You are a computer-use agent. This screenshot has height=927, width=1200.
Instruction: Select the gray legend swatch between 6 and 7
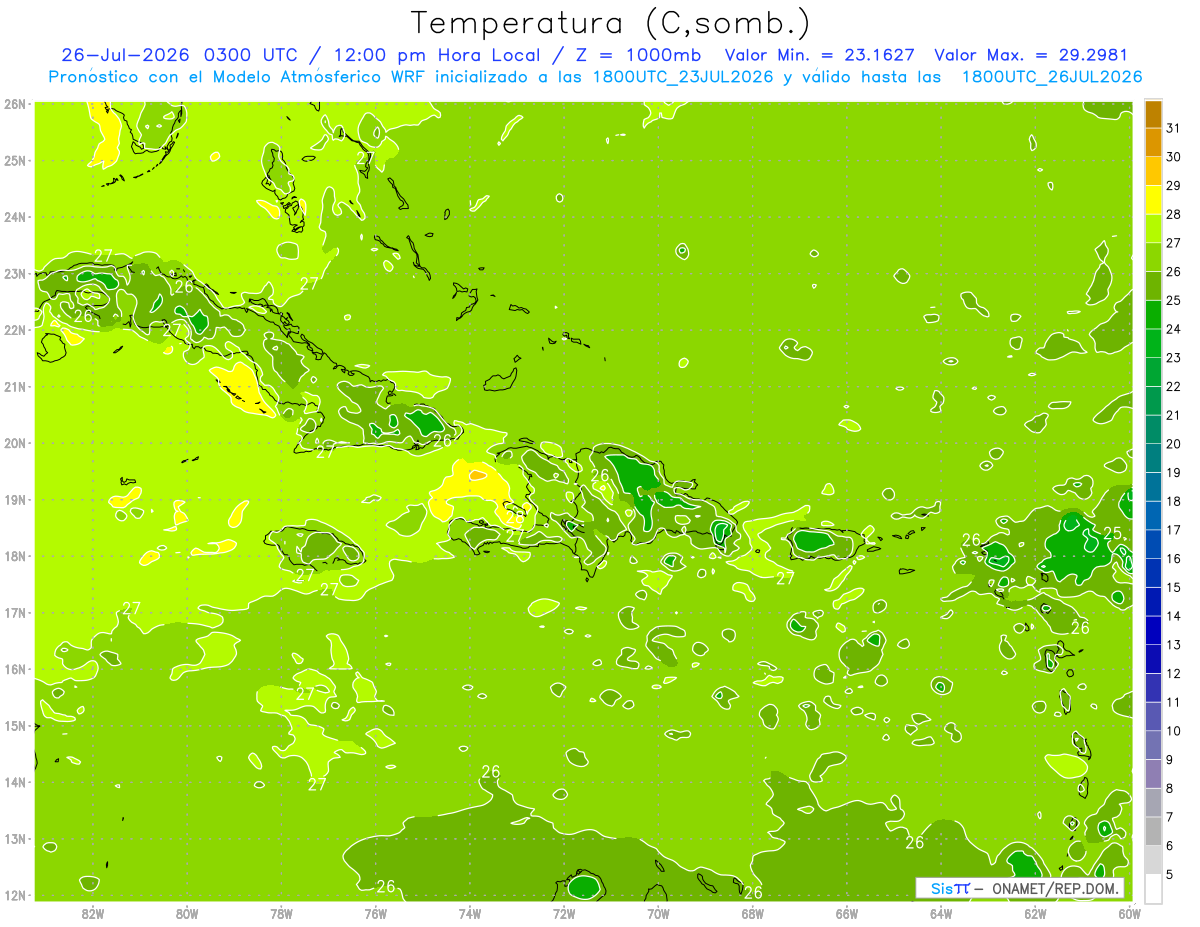click(x=1153, y=831)
